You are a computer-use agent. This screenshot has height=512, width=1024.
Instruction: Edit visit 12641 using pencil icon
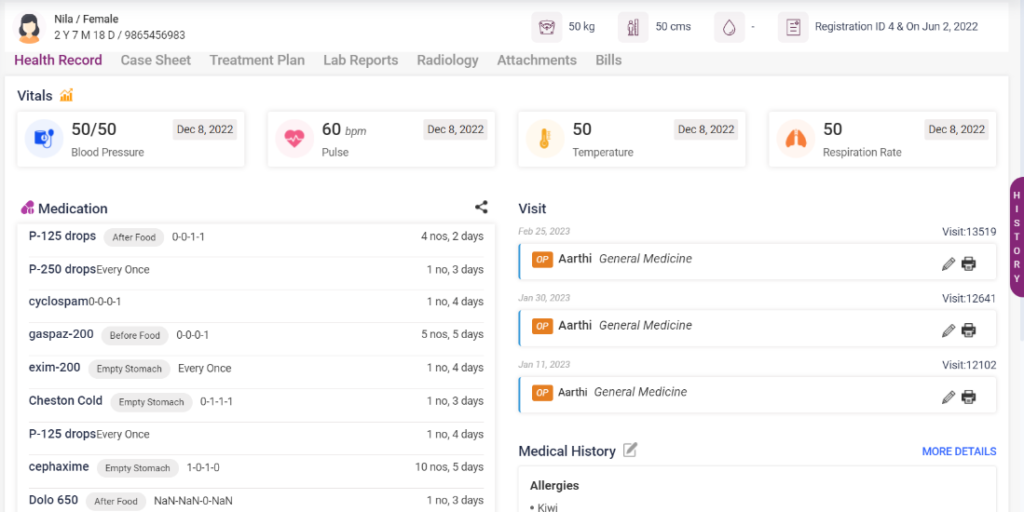(x=948, y=330)
